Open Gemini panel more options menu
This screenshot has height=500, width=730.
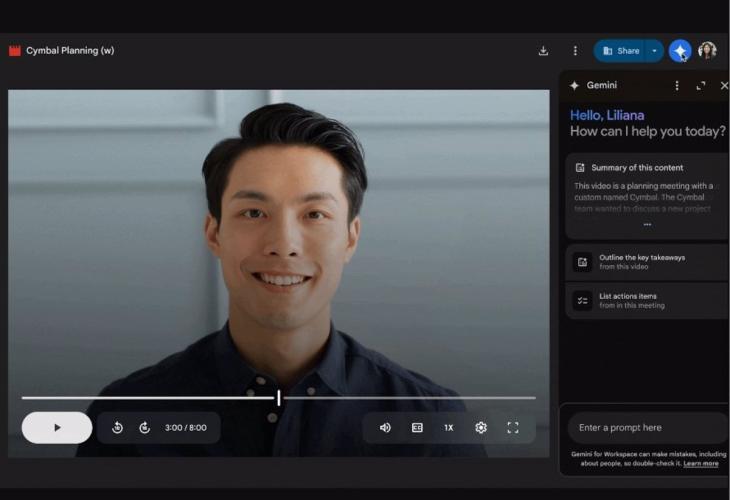677,86
